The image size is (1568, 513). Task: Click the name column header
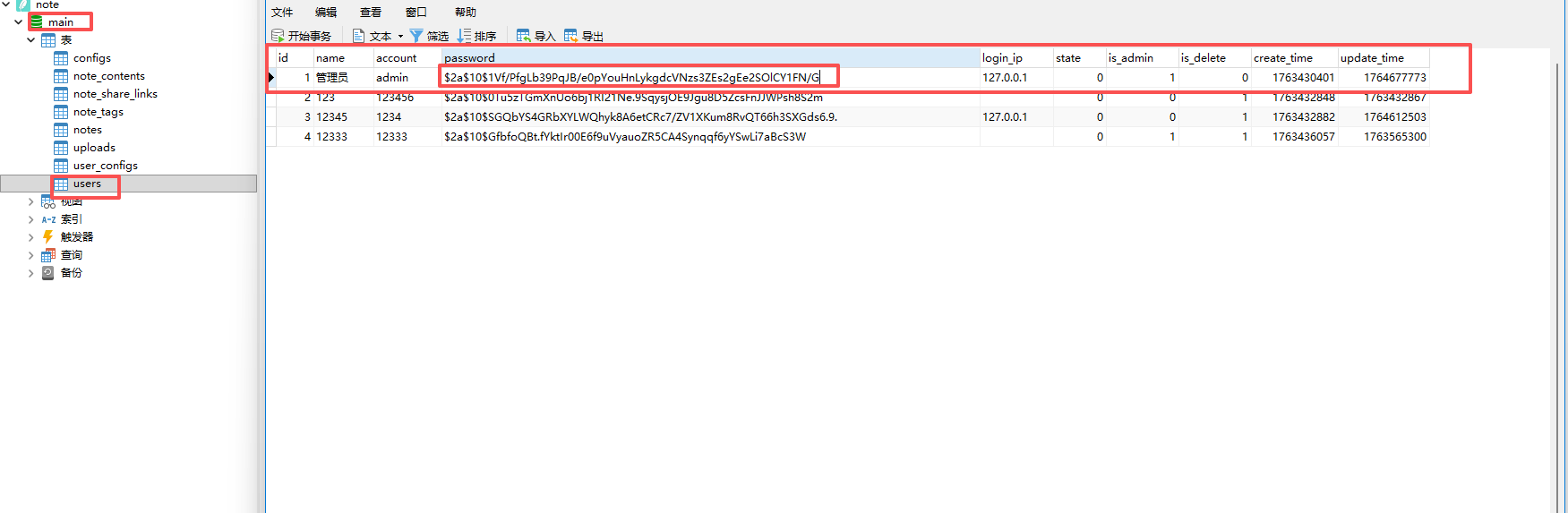pos(344,58)
